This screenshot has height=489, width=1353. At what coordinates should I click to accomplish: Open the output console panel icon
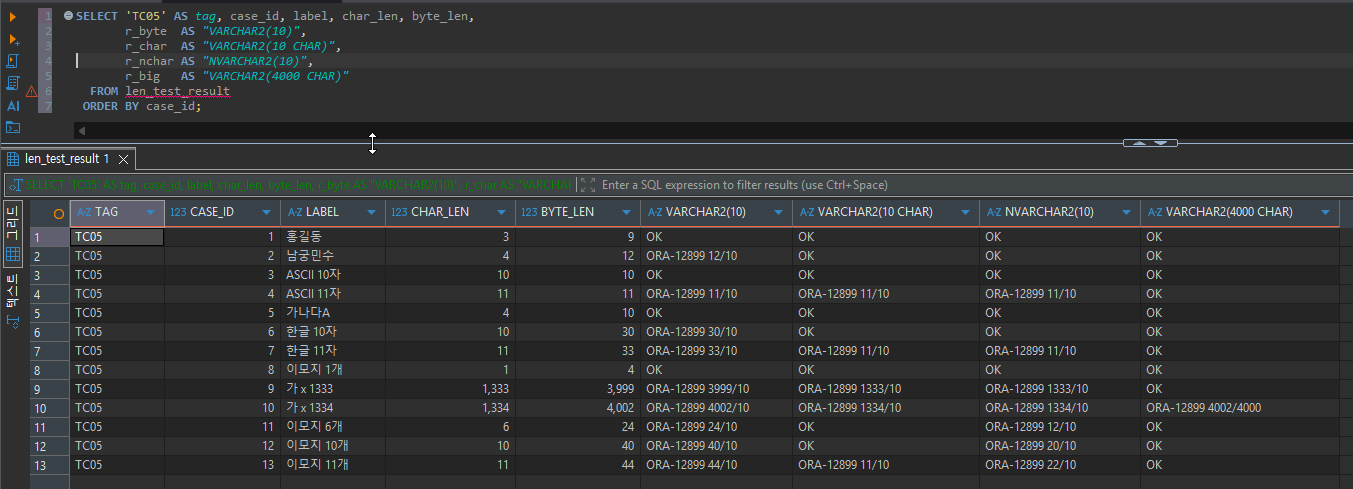14,127
